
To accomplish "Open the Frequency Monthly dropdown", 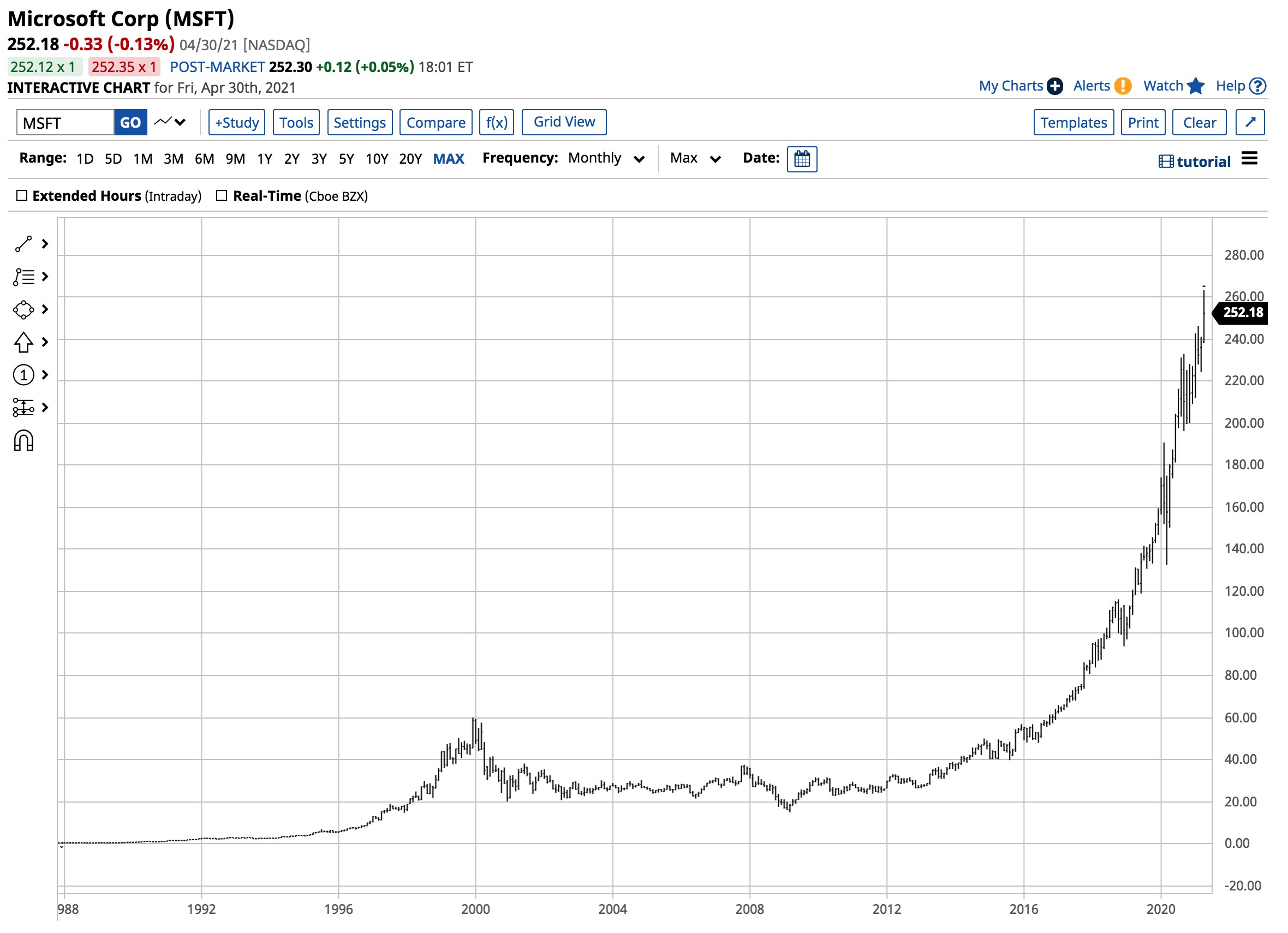I will [x=607, y=158].
